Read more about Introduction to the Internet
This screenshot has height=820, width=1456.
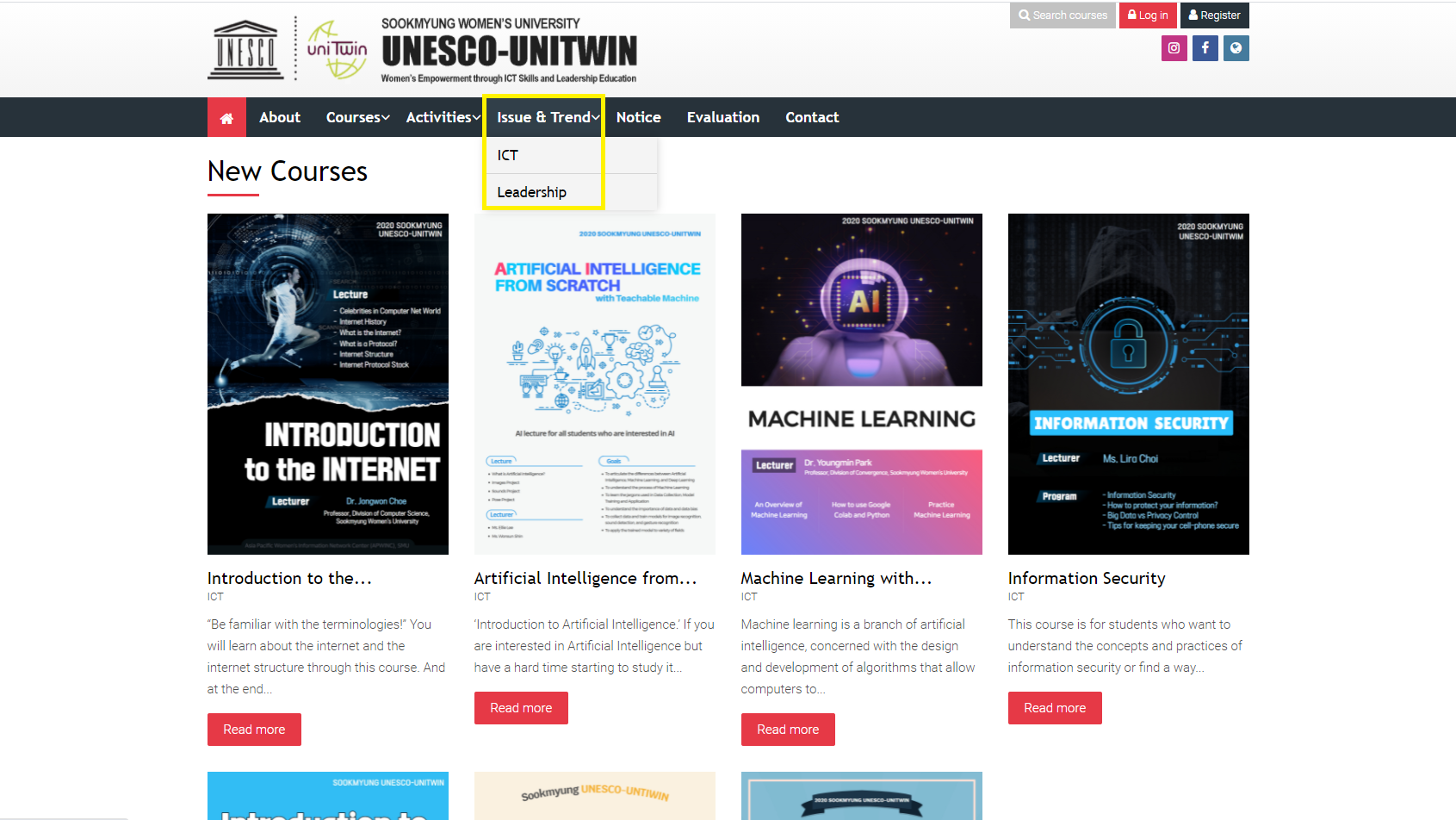254,730
